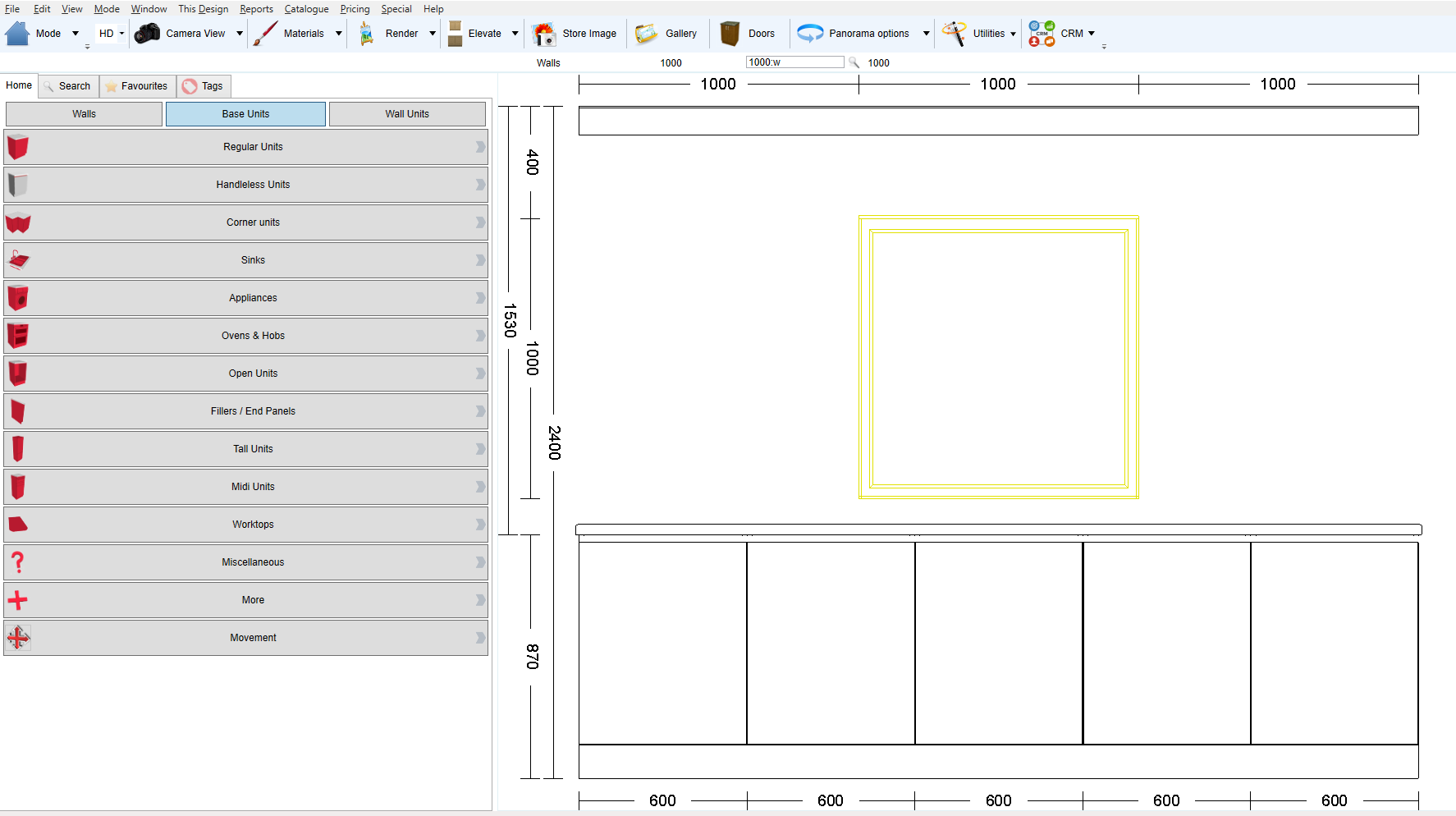Open the Worktops list
Screen dimensions: 1456x816
(x=245, y=525)
